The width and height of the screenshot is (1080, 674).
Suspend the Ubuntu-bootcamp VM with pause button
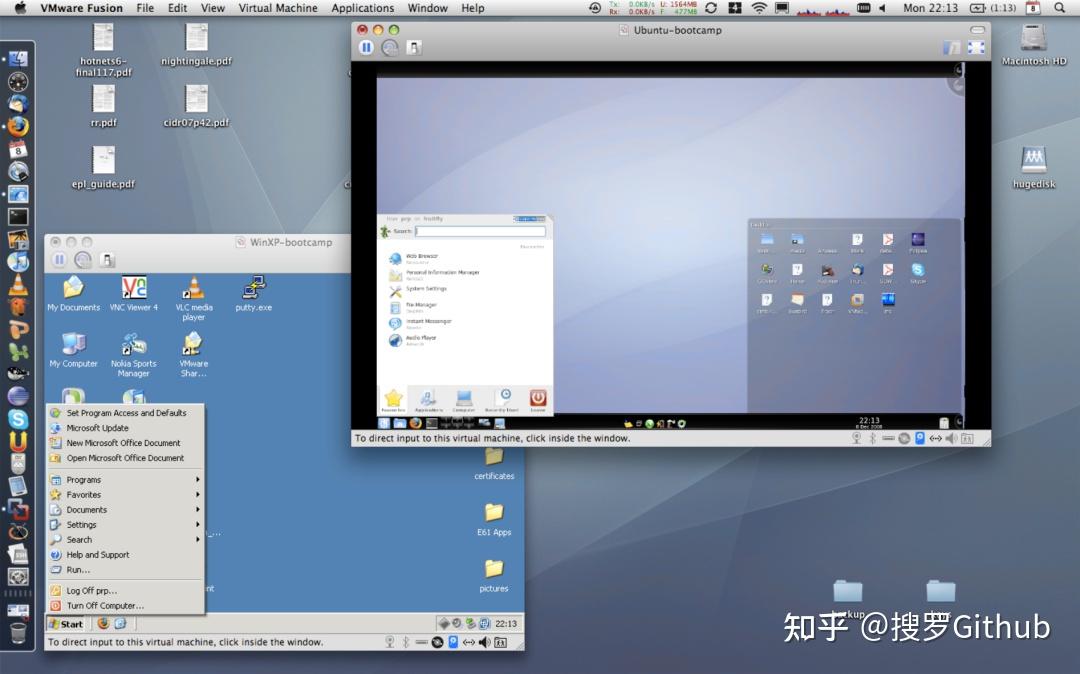click(366, 48)
